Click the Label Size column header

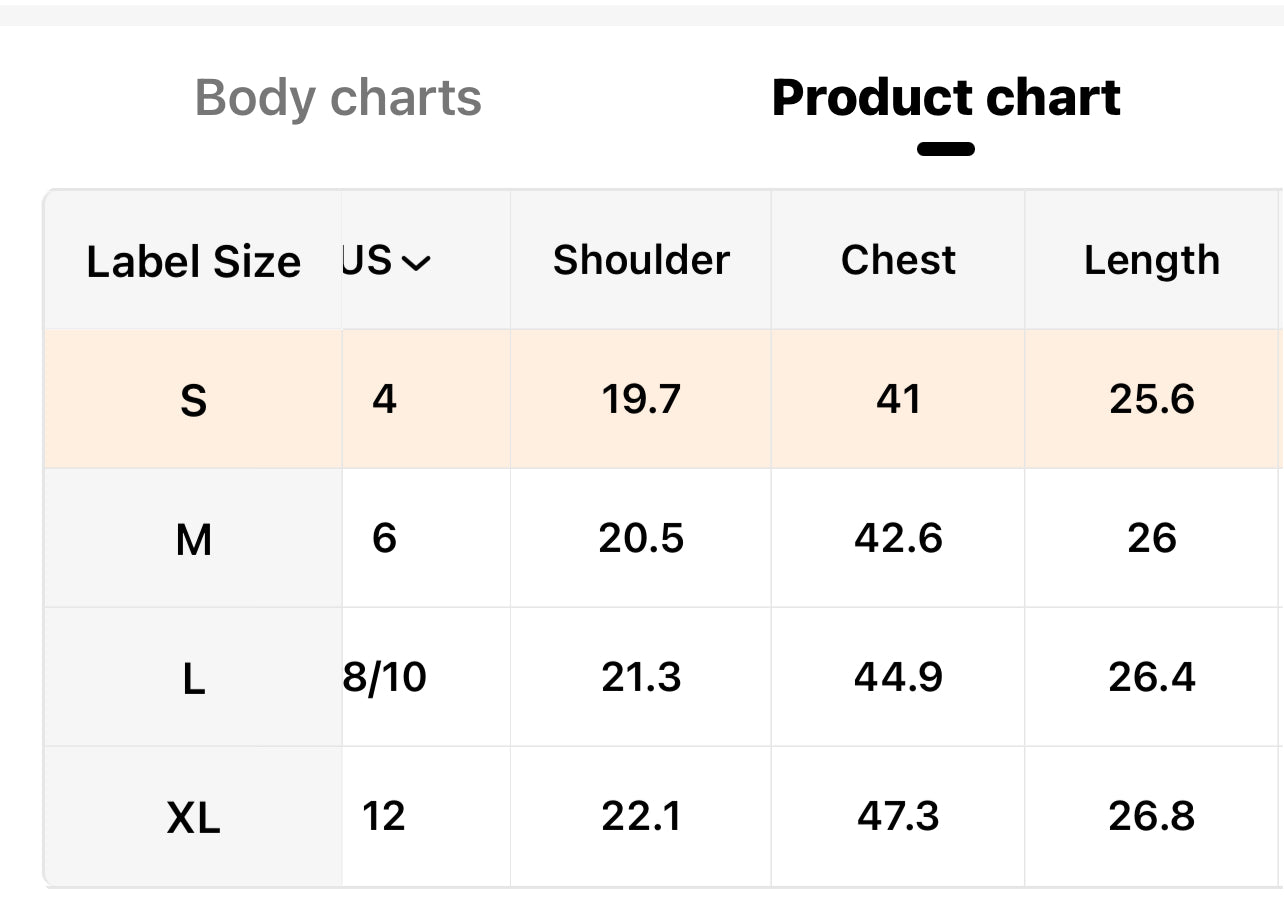pos(193,262)
